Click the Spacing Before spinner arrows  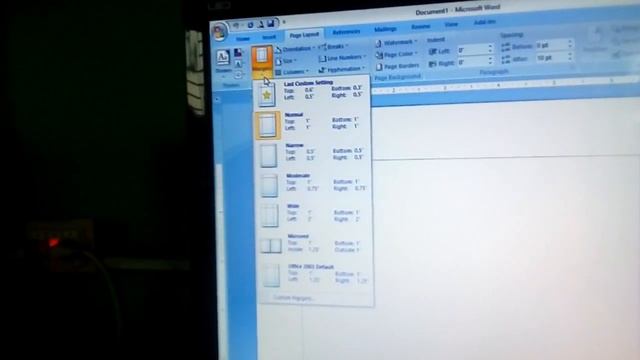click(570, 44)
